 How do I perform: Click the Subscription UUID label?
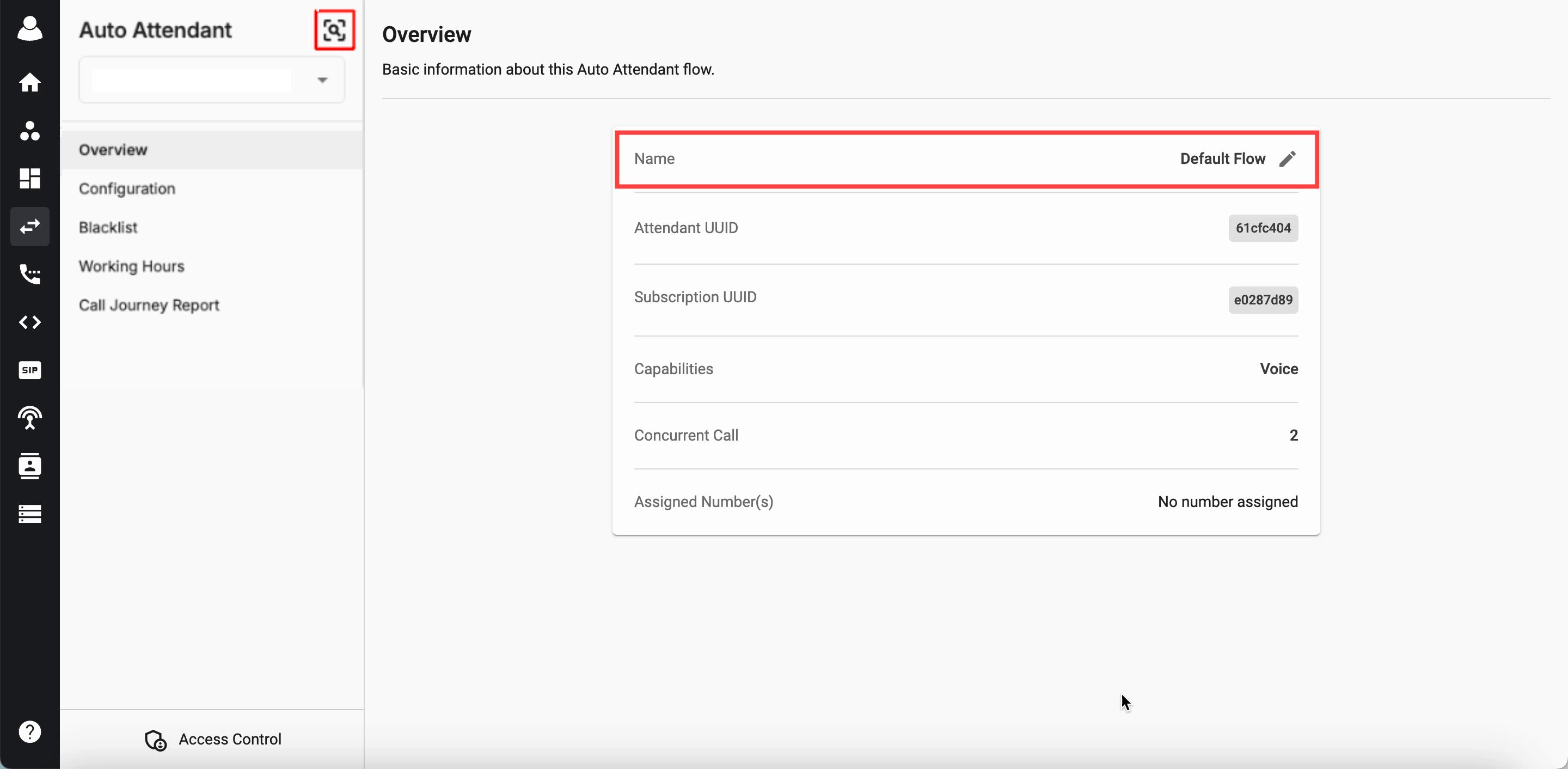pyautogui.click(x=695, y=297)
